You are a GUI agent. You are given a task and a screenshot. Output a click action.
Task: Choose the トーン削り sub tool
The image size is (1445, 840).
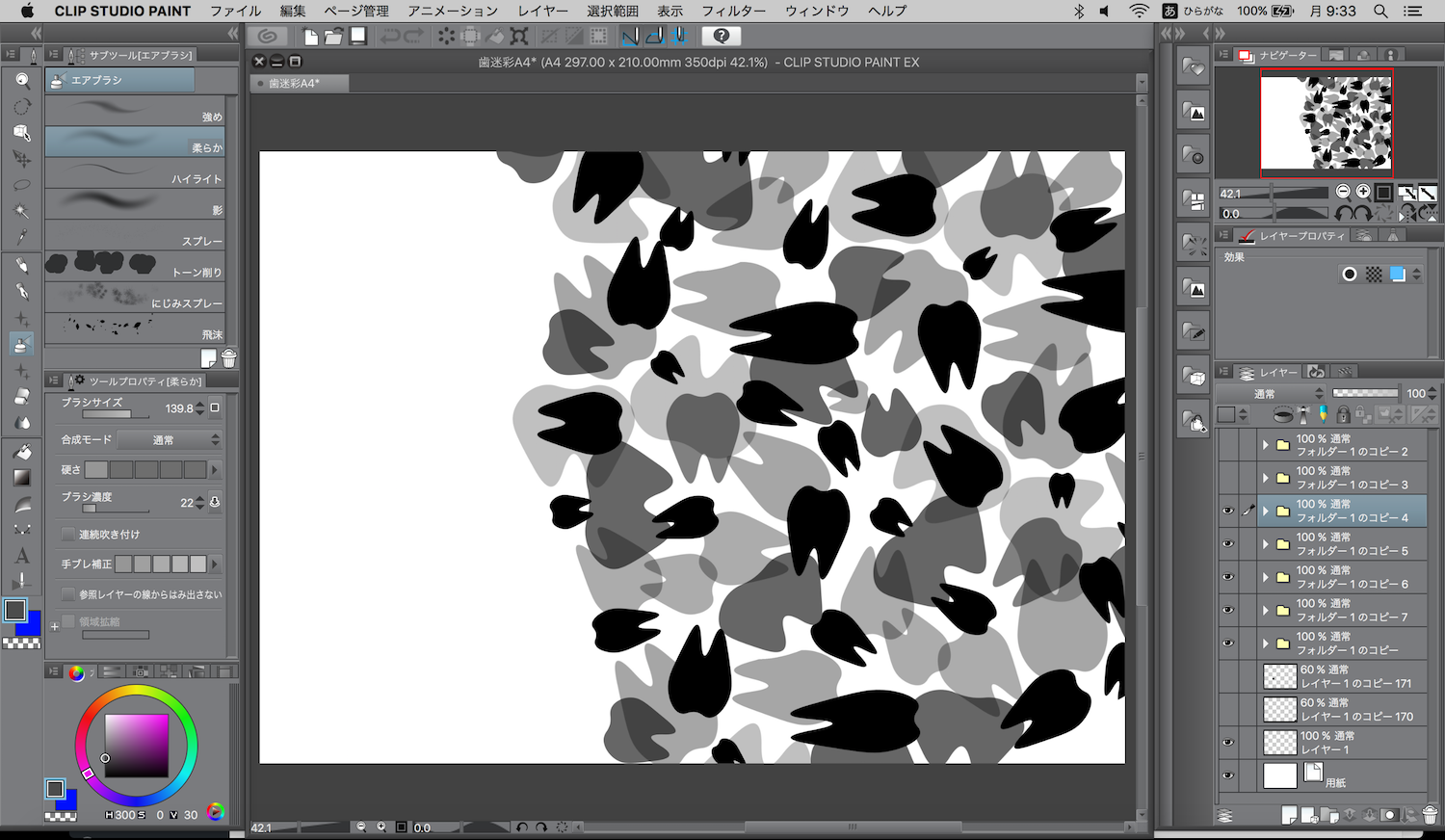tap(135, 265)
